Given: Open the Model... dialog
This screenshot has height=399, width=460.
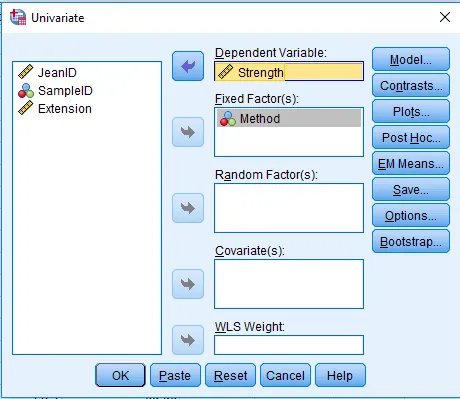Looking at the screenshot, I should (x=411, y=59).
